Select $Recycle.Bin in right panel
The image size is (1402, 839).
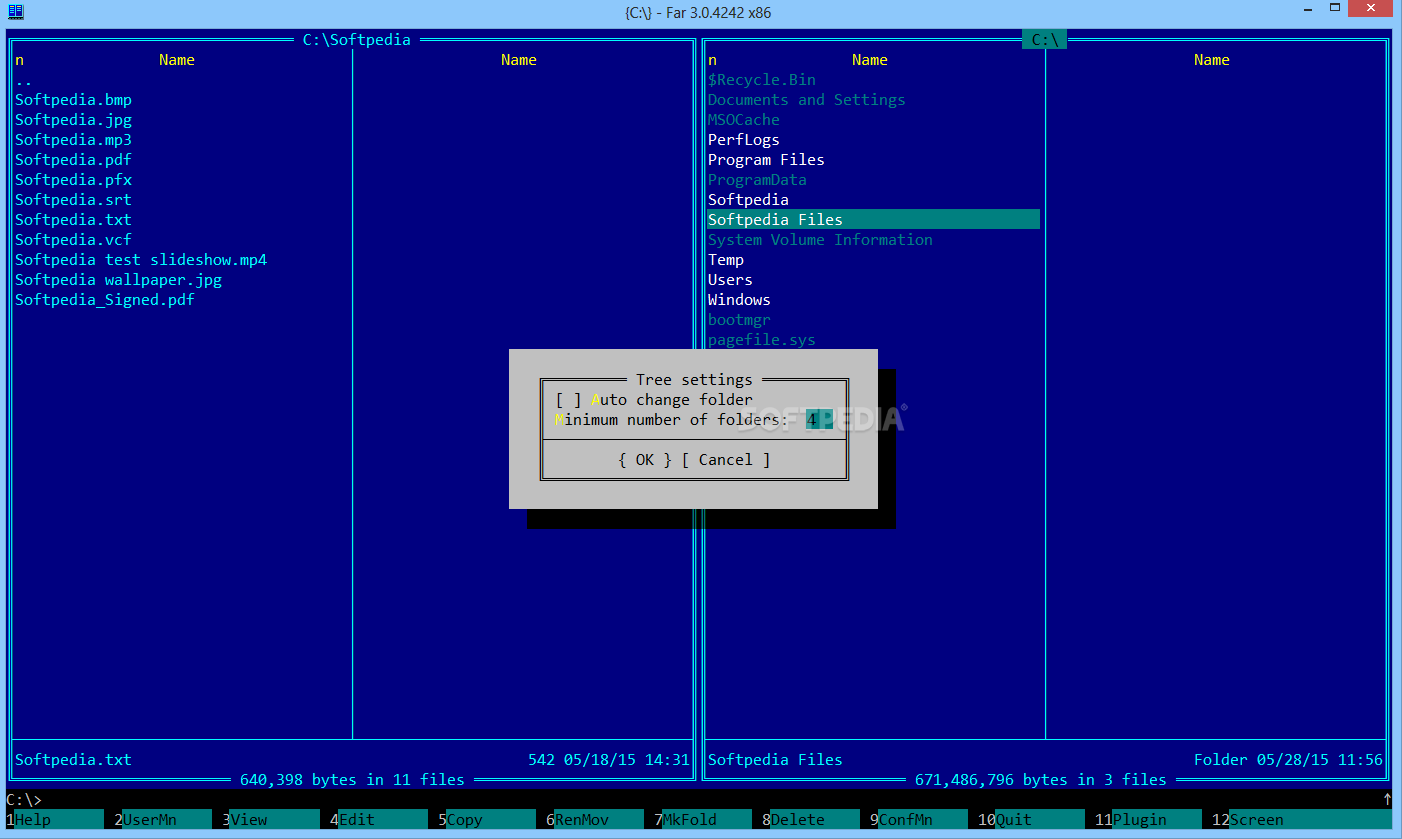[762, 80]
